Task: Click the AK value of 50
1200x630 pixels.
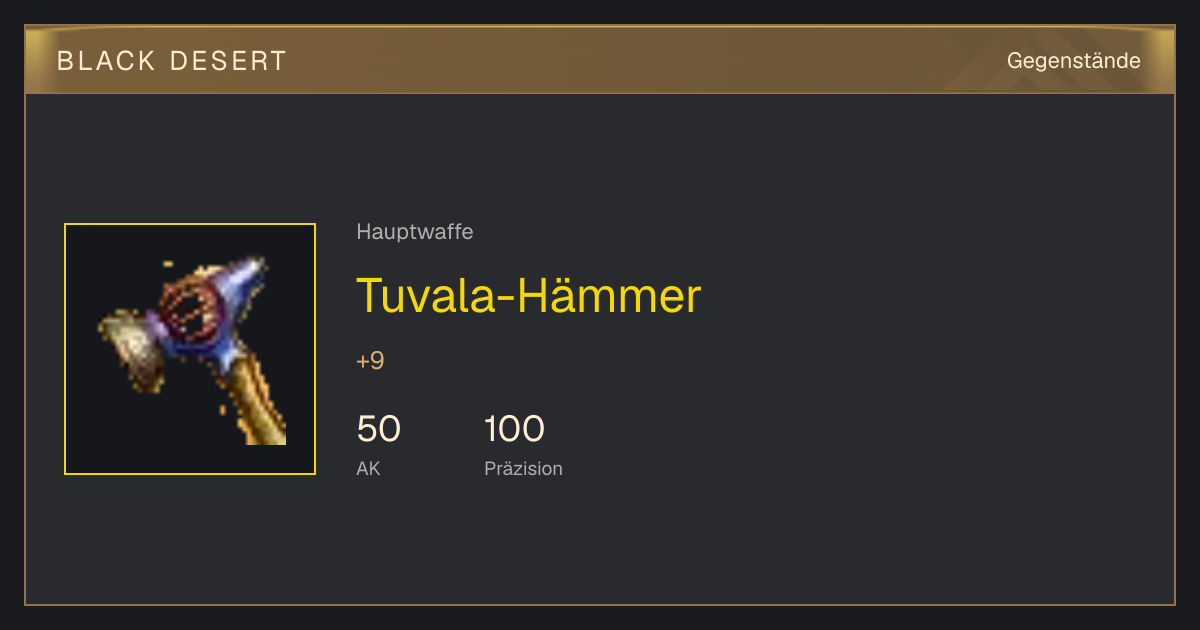Action: point(378,429)
